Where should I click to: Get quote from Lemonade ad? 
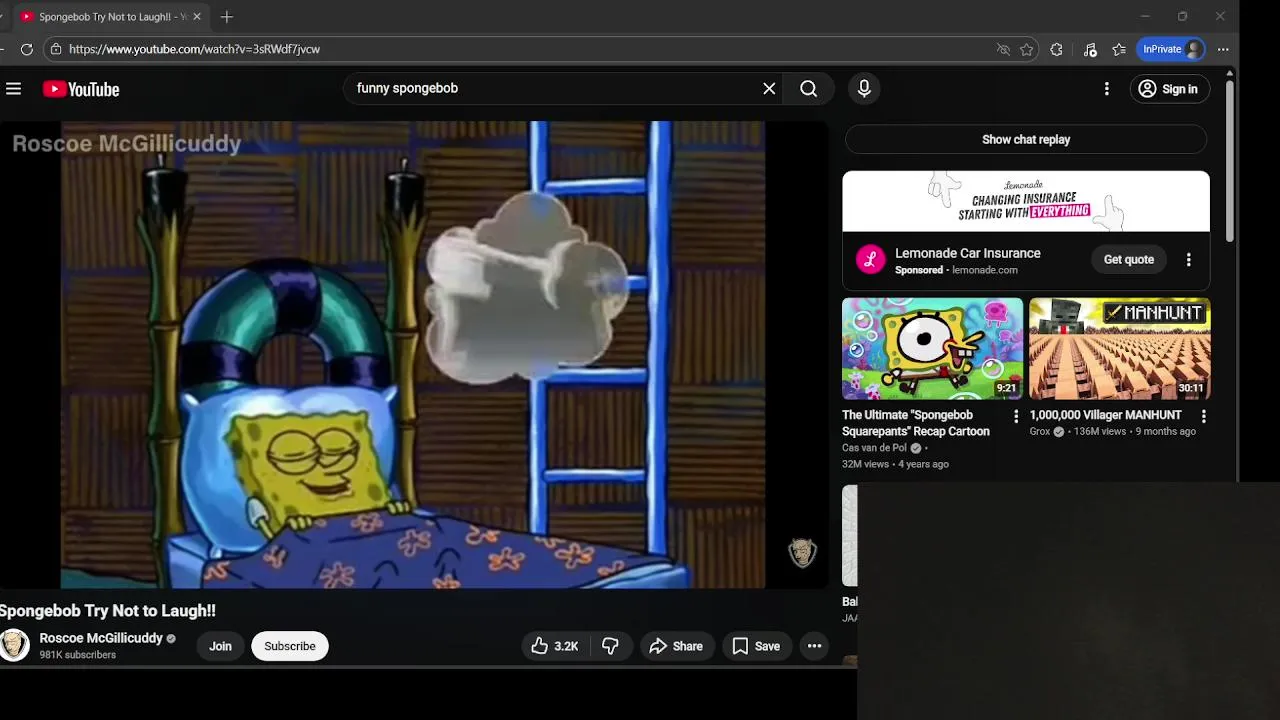(x=1128, y=260)
